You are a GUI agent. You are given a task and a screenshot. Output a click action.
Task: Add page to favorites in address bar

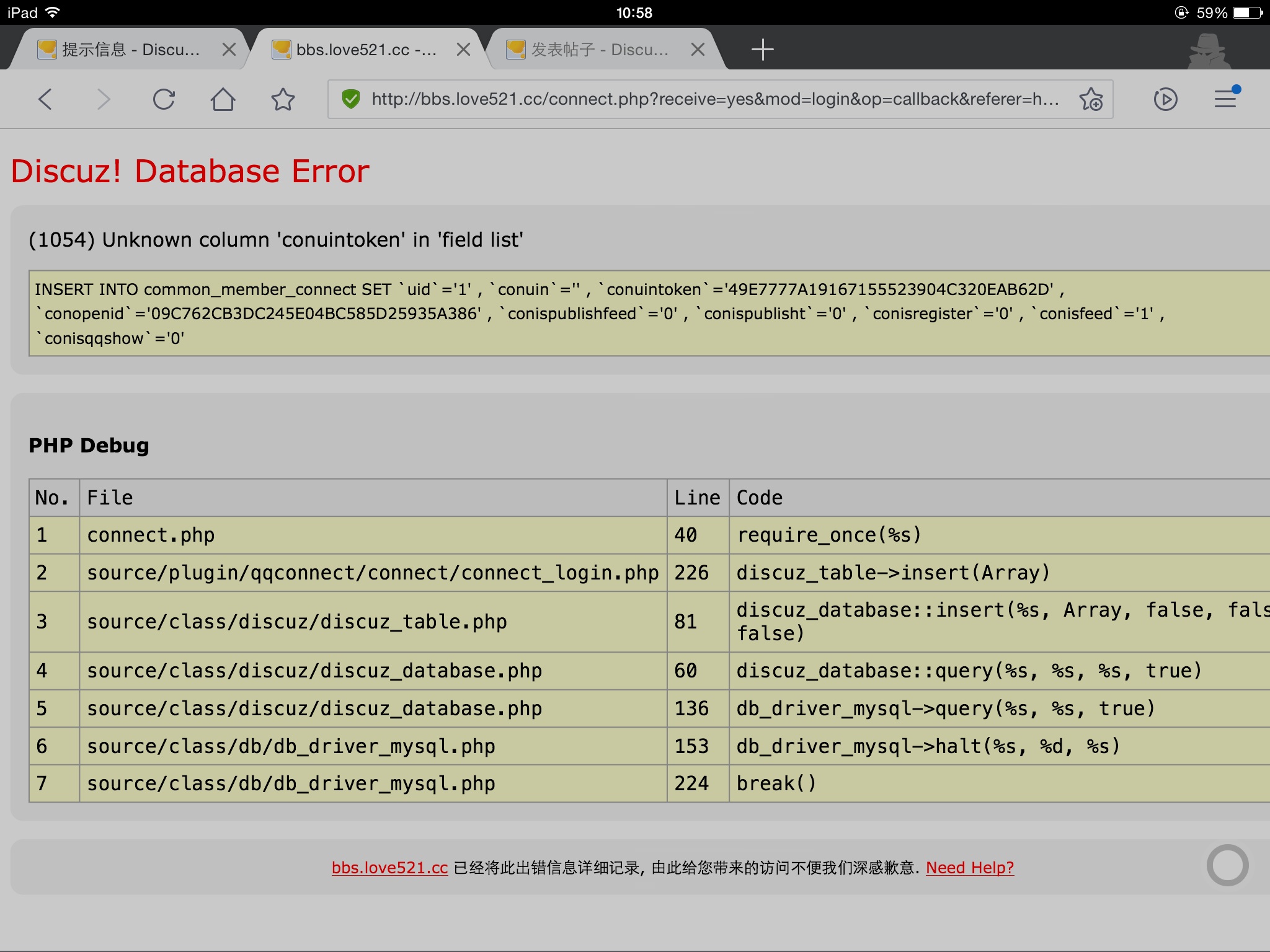[x=1091, y=99]
